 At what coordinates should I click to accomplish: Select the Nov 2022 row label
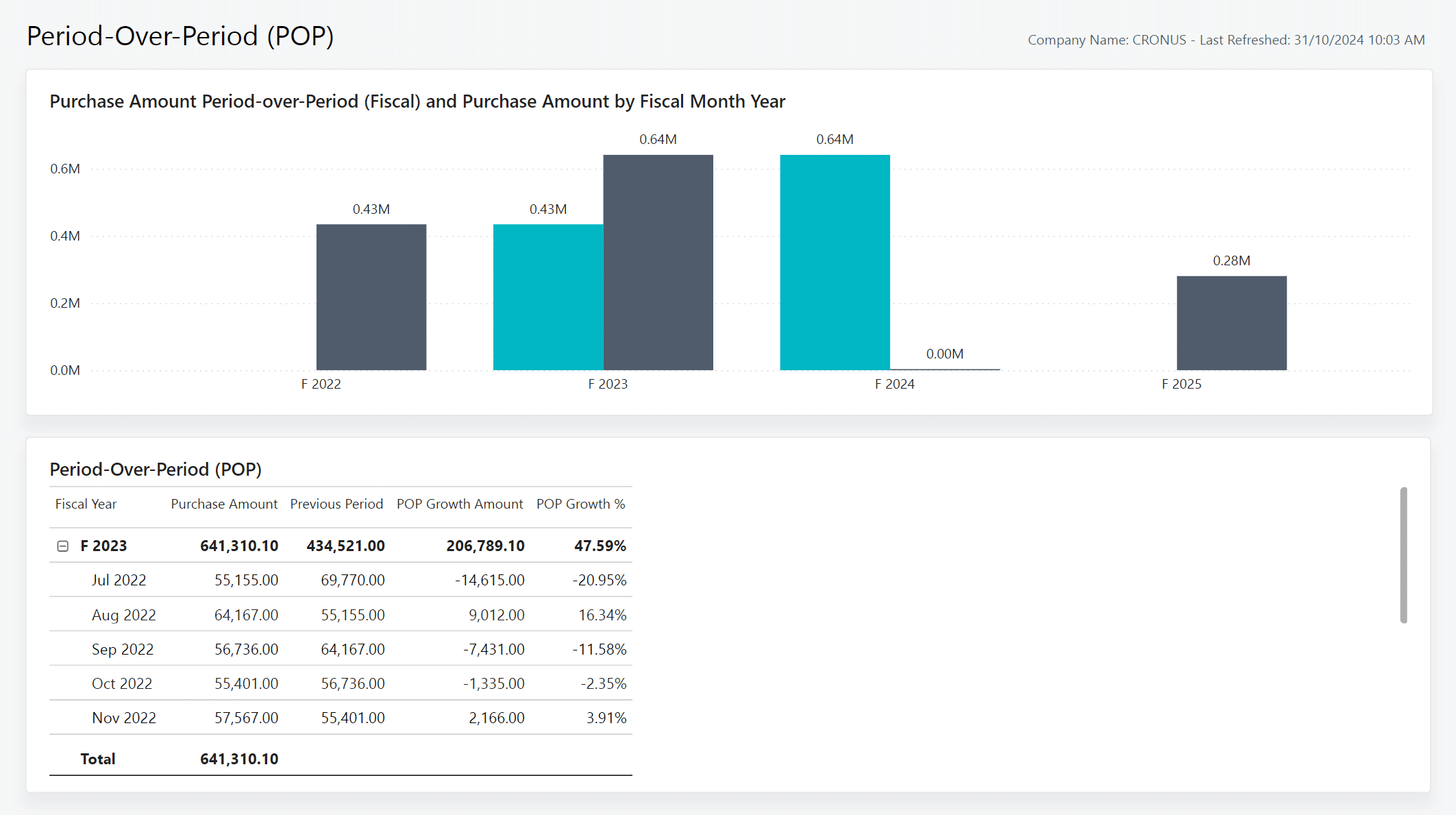coord(124,718)
